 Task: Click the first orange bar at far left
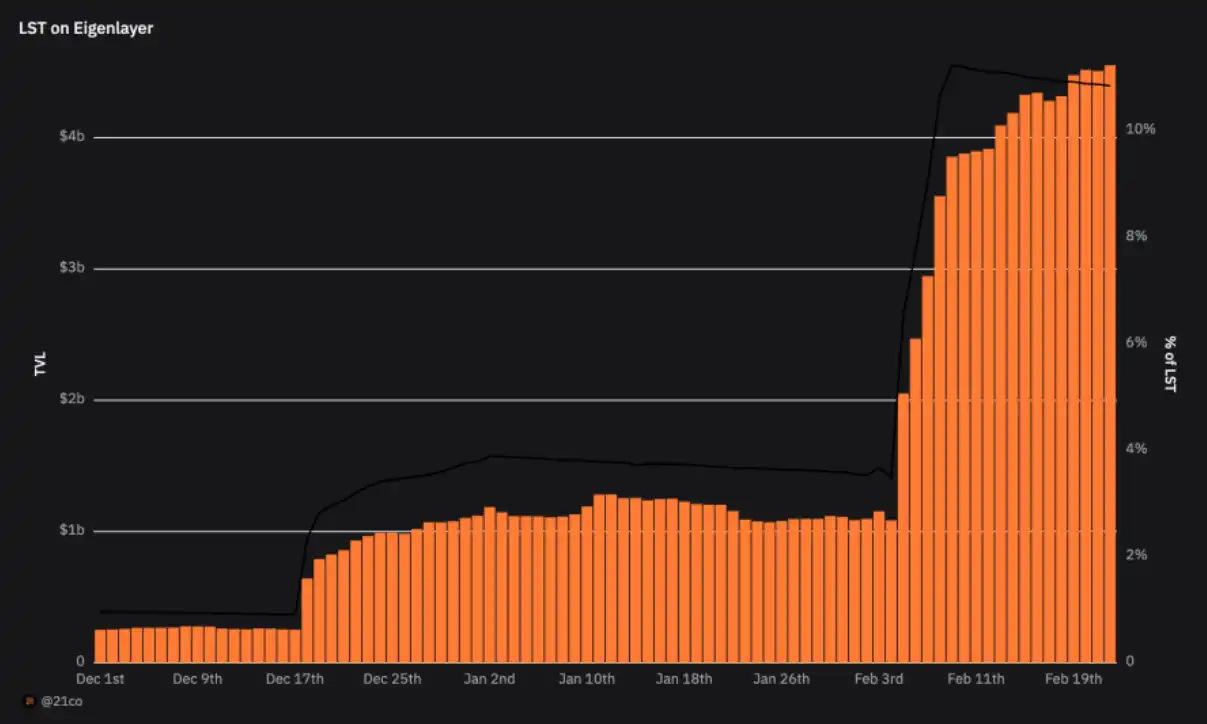point(100,646)
